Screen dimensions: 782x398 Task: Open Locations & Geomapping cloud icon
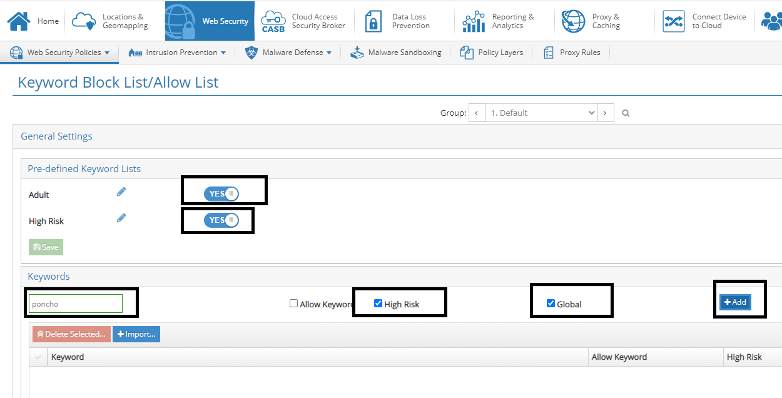click(84, 21)
